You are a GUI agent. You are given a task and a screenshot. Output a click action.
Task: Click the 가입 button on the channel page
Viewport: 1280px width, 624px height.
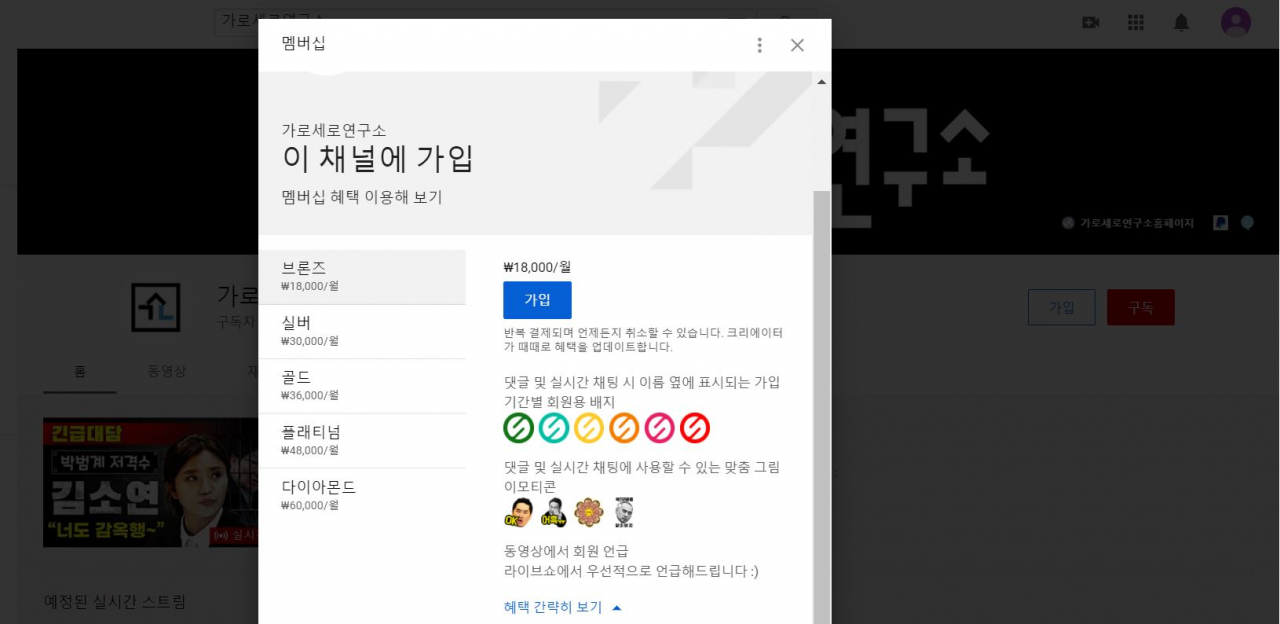point(1061,307)
